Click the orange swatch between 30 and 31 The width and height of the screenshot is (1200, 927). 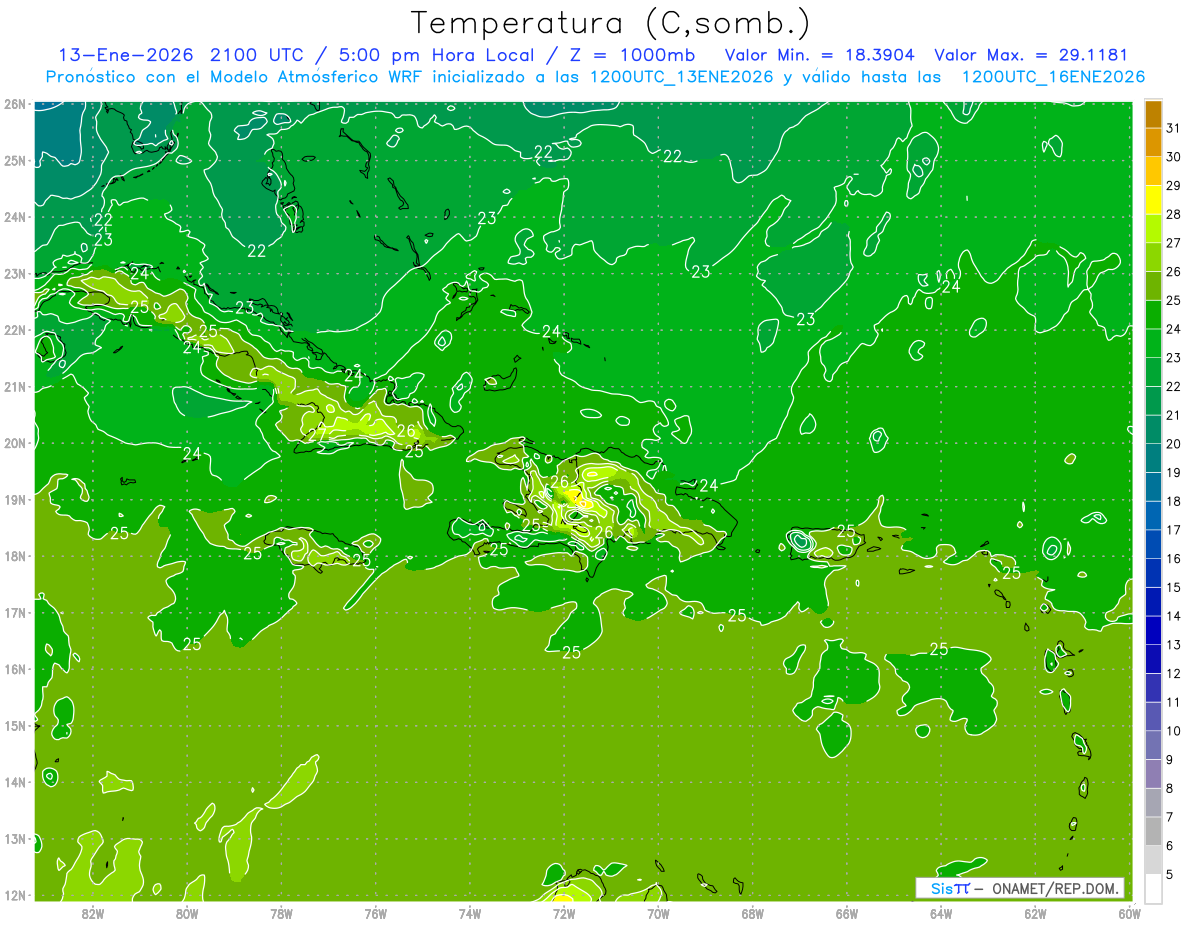(1153, 142)
